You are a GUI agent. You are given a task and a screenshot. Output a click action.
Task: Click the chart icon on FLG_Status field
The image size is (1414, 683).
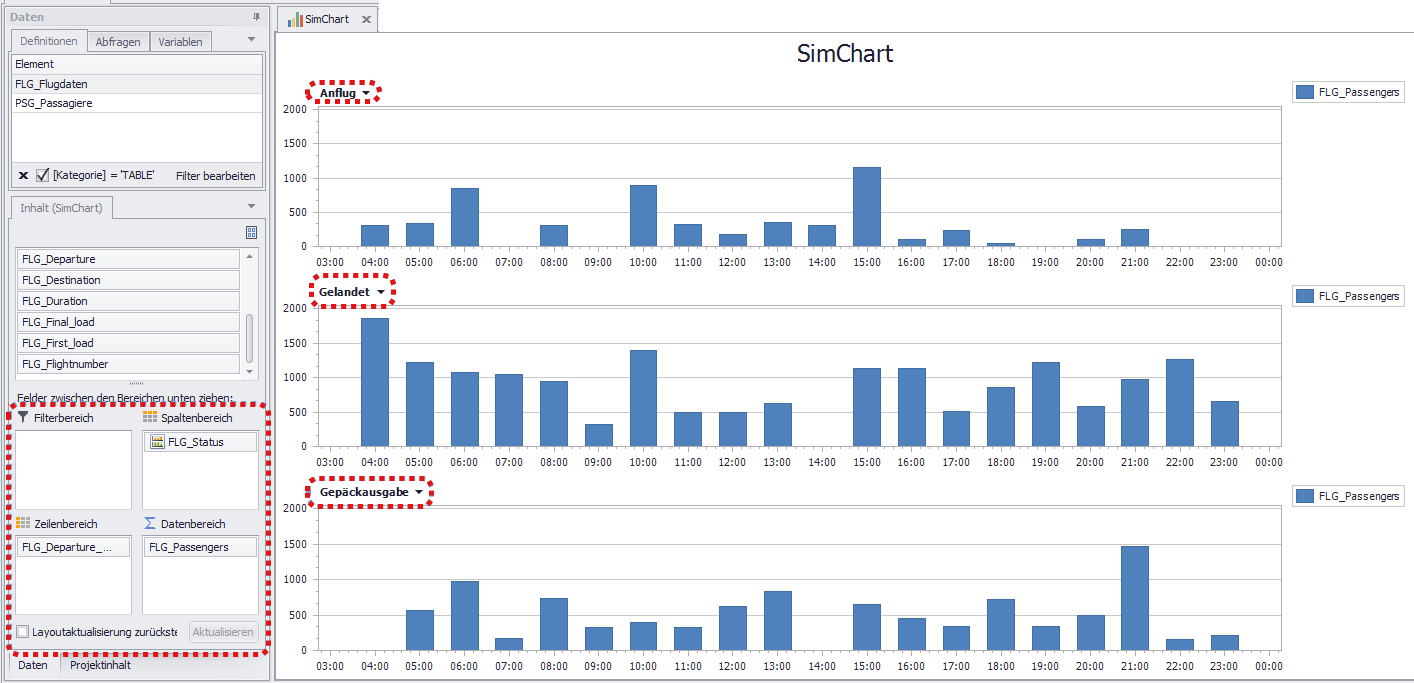coord(157,441)
